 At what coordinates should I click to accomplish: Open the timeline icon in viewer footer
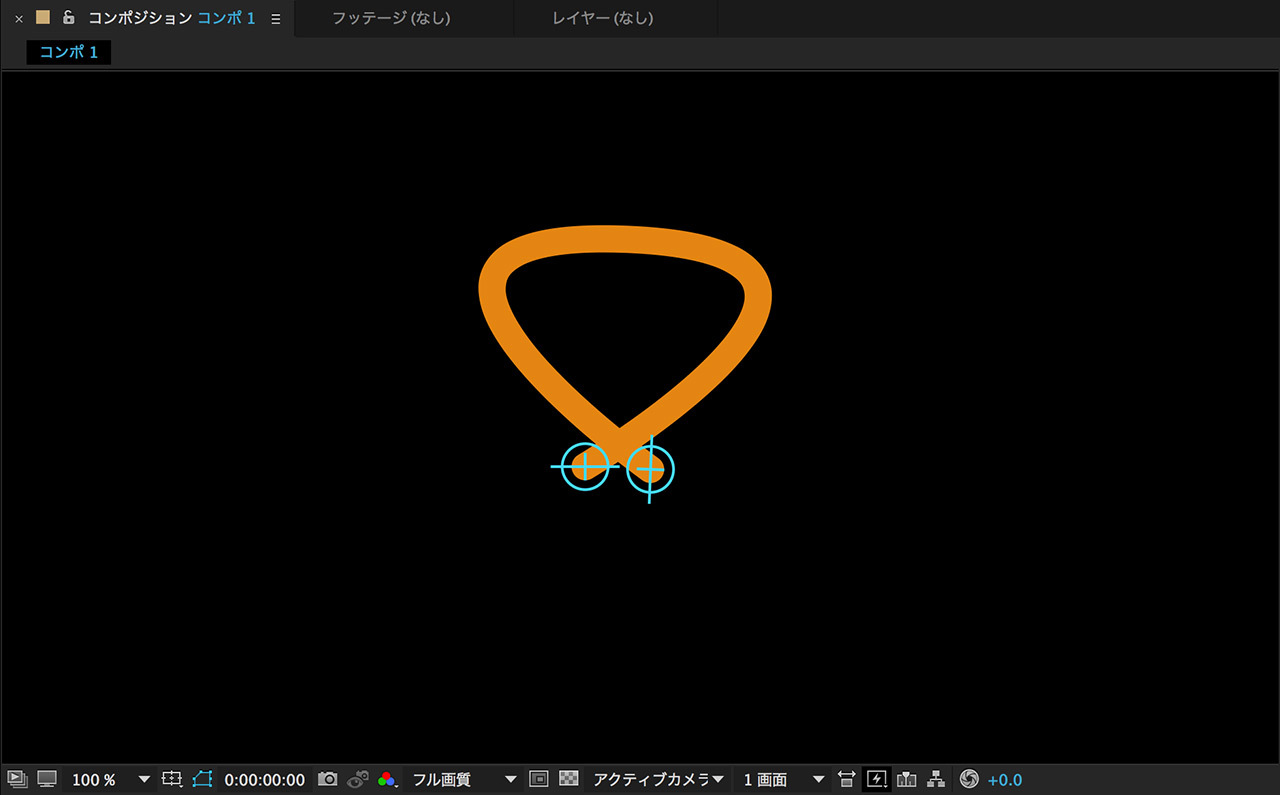[x=907, y=779]
